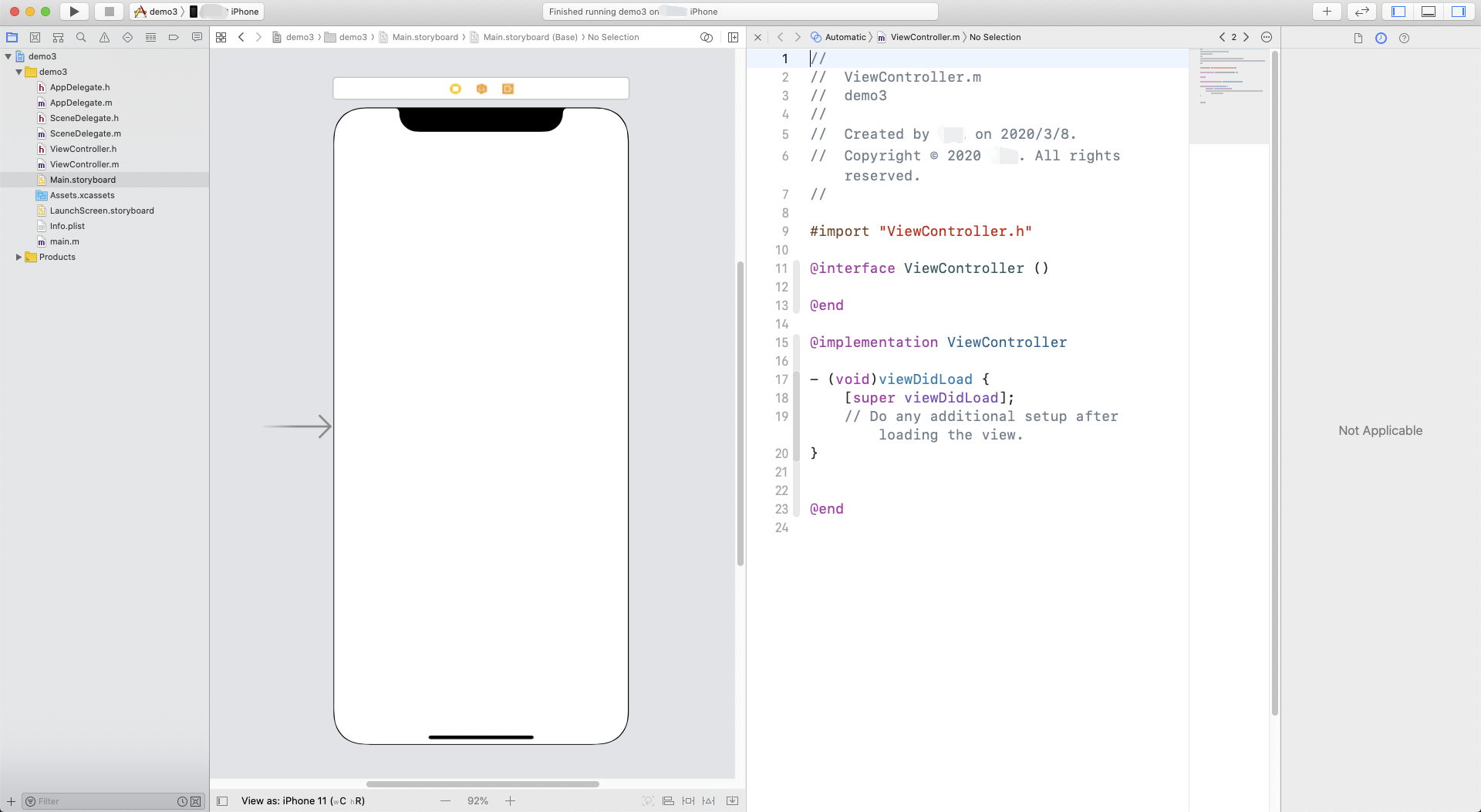The image size is (1481, 812).
Task: Click the Add New Constraints icon
Action: (688, 800)
